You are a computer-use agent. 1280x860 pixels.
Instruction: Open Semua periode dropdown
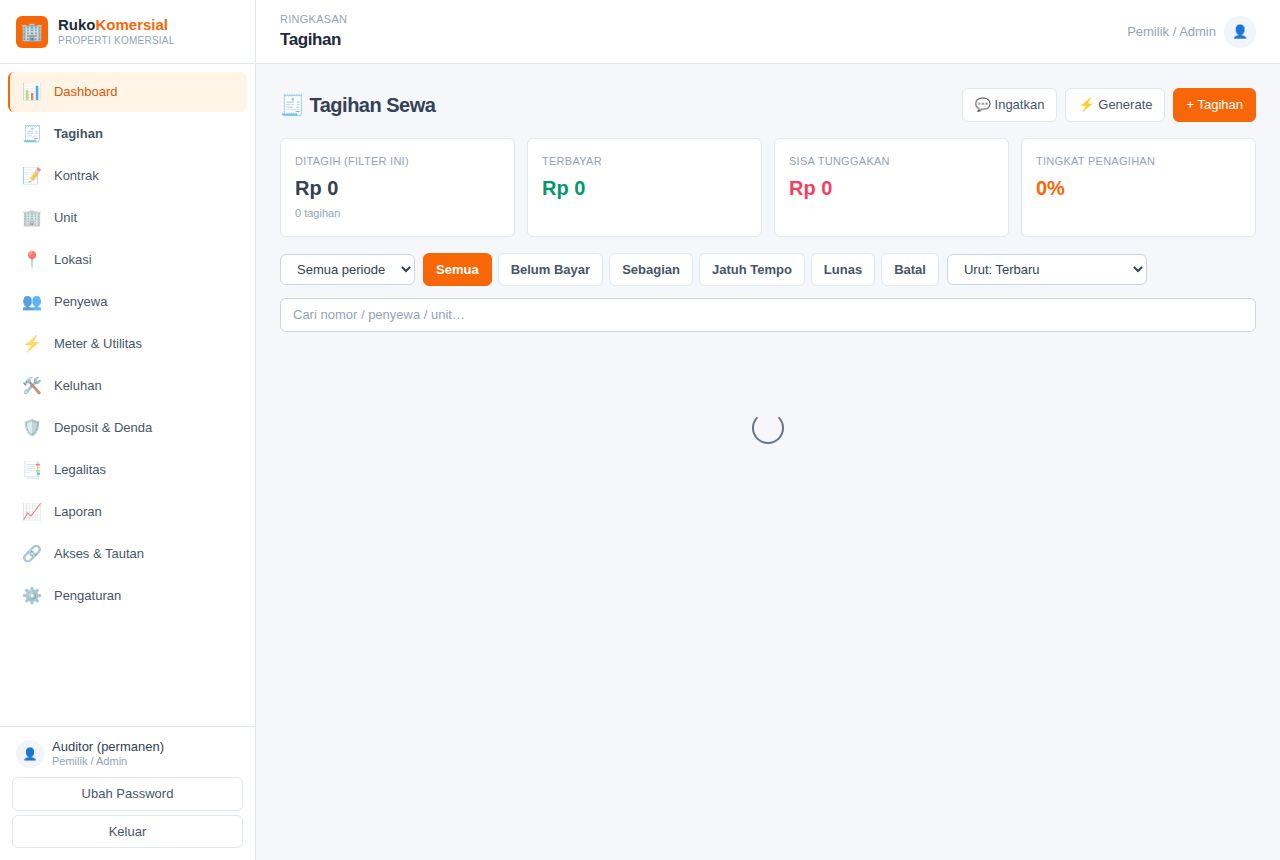coord(348,270)
